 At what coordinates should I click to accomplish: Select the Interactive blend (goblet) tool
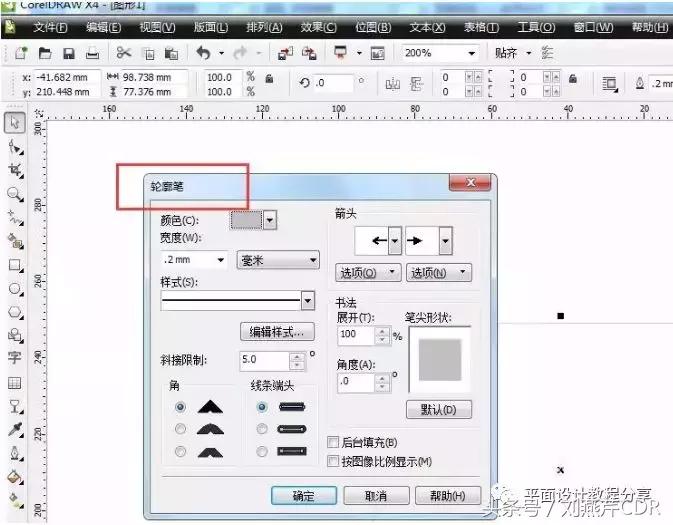(15, 406)
